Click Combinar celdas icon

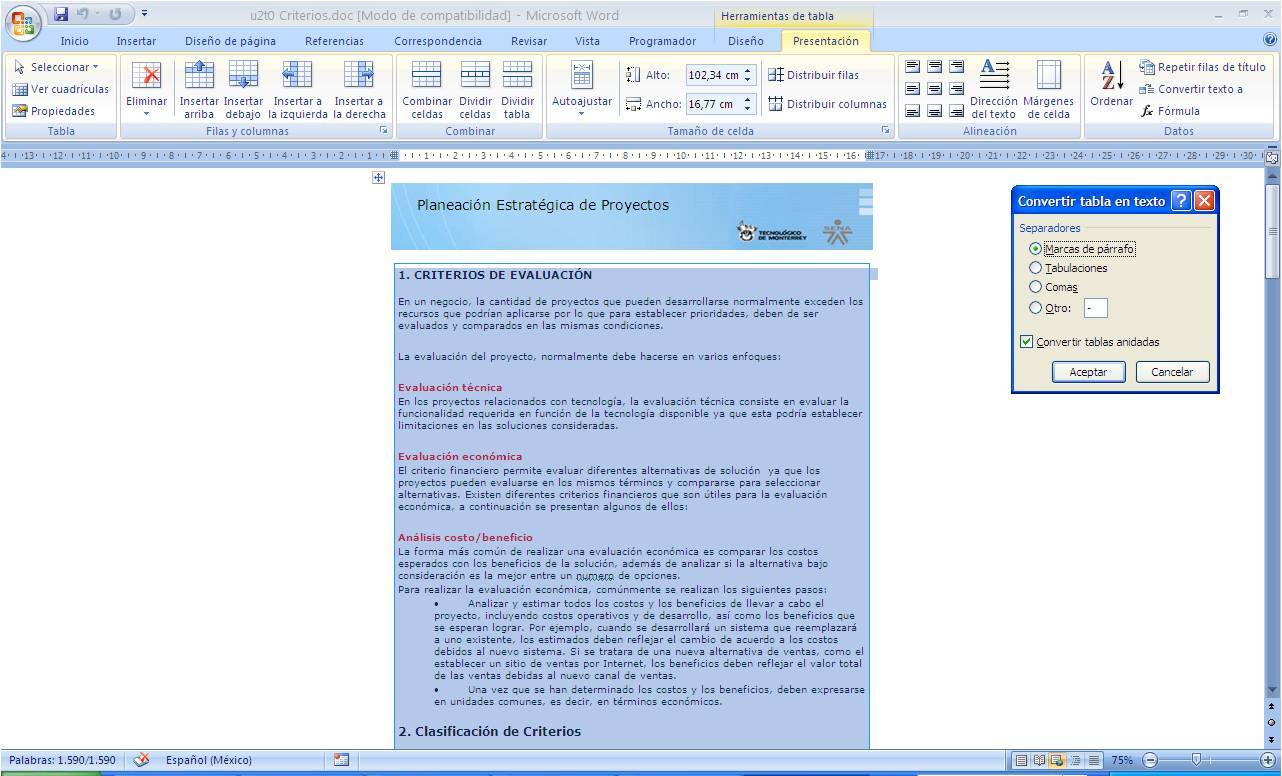pyautogui.click(x=427, y=76)
